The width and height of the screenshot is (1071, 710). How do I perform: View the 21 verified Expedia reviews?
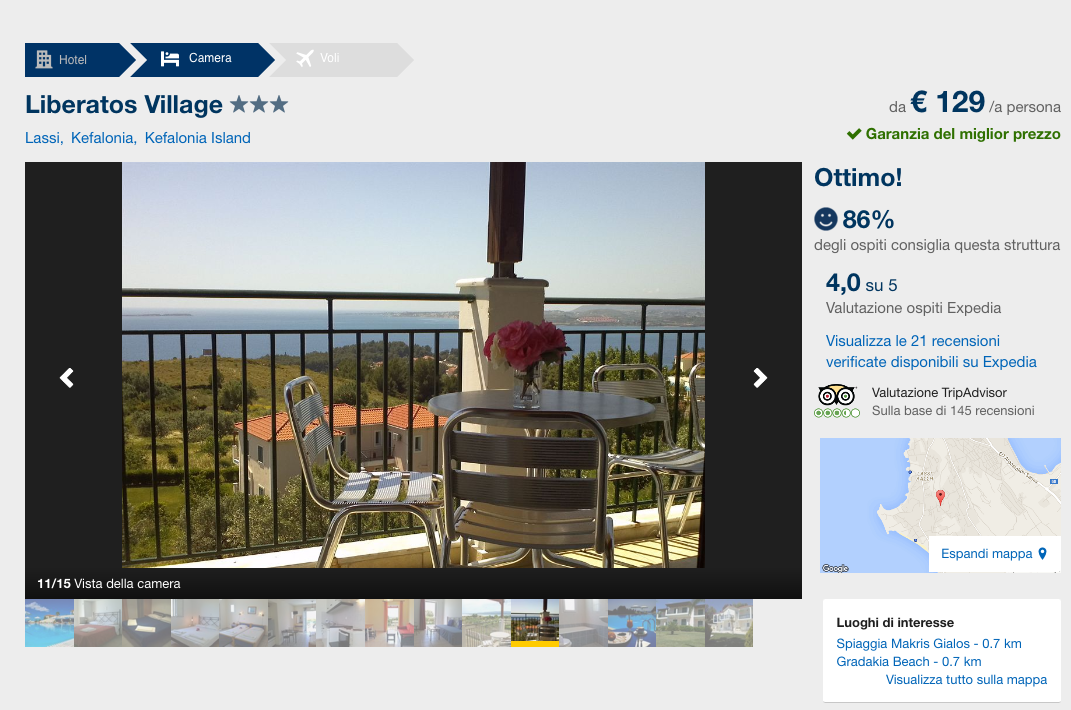[x=930, y=351]
